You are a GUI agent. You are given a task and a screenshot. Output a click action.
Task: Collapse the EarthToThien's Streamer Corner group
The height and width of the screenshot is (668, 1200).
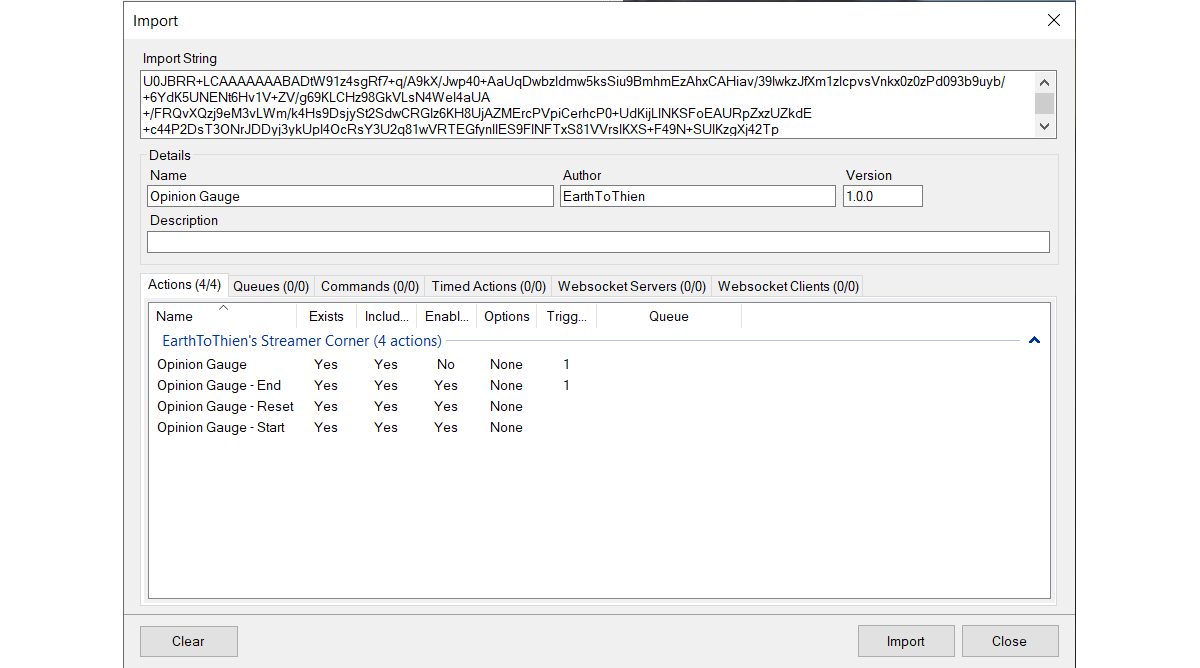click(1034, 341)
